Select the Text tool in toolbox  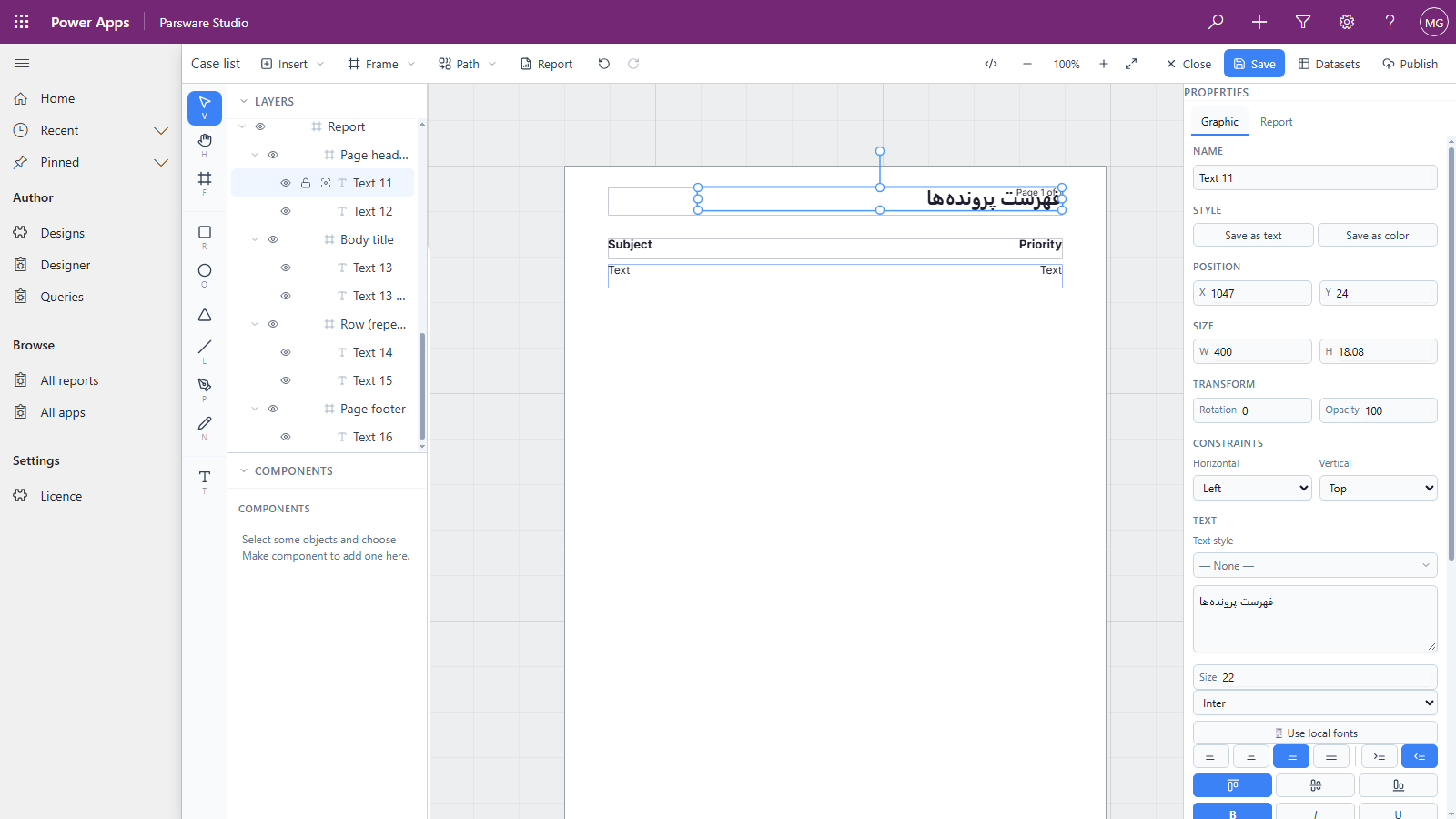coord(205,480)
